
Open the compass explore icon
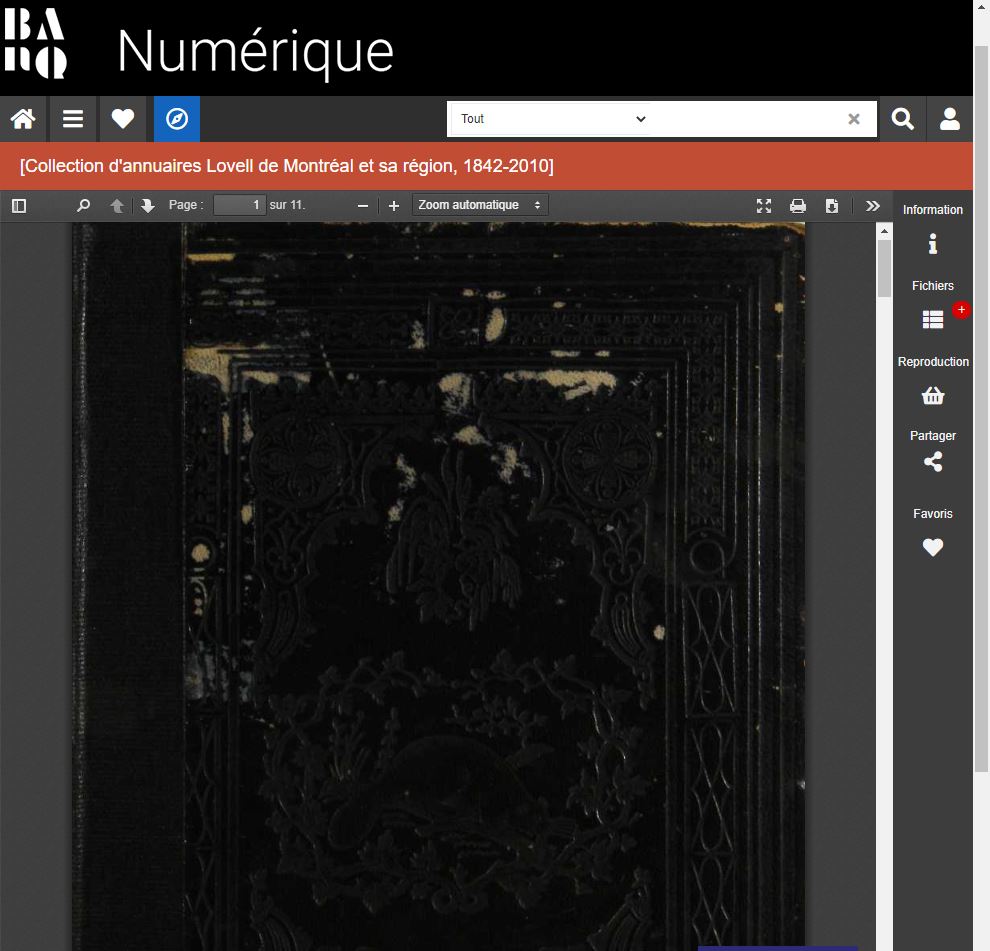pos(177,119)
